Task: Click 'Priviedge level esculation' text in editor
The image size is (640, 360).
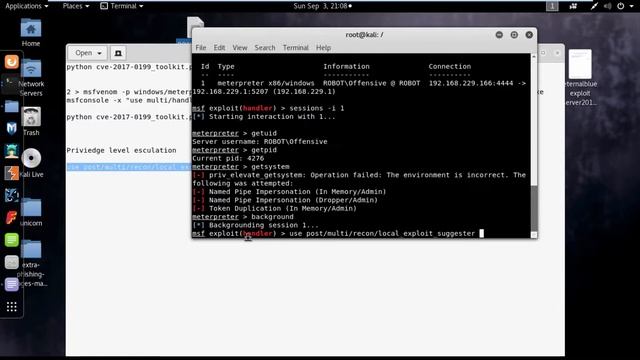Action: (121, 150)
